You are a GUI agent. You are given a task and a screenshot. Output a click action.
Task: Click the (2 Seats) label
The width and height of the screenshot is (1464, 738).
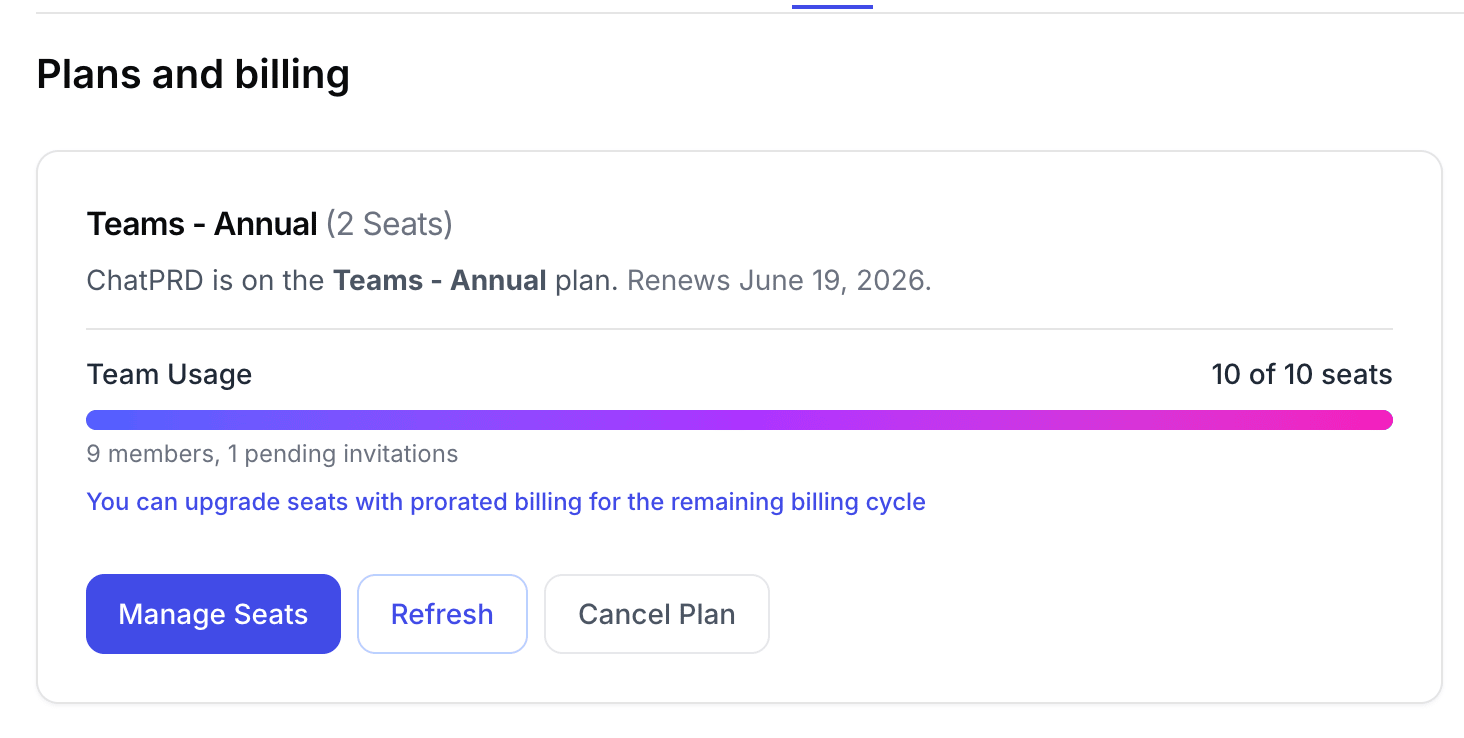coord(389,224)
